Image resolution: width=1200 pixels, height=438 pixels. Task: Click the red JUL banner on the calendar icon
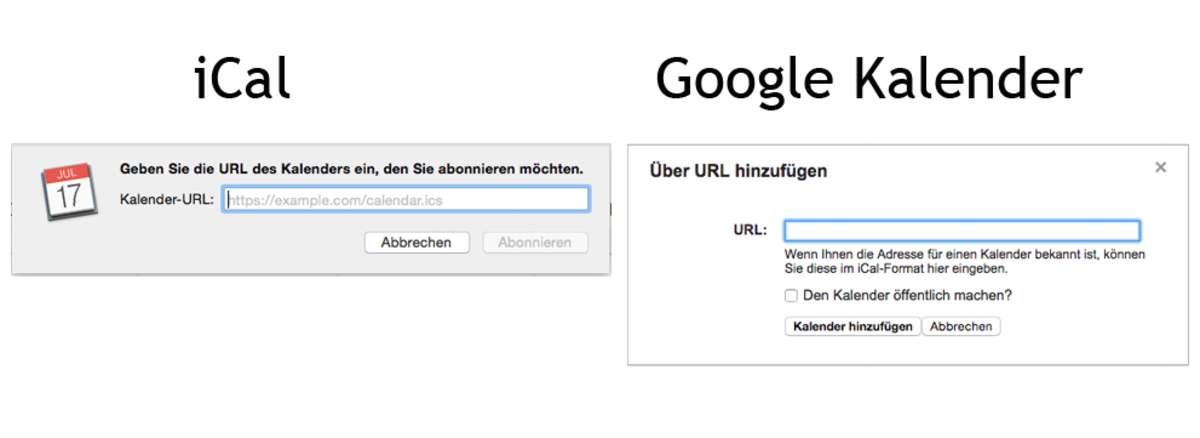coord(67,175)
